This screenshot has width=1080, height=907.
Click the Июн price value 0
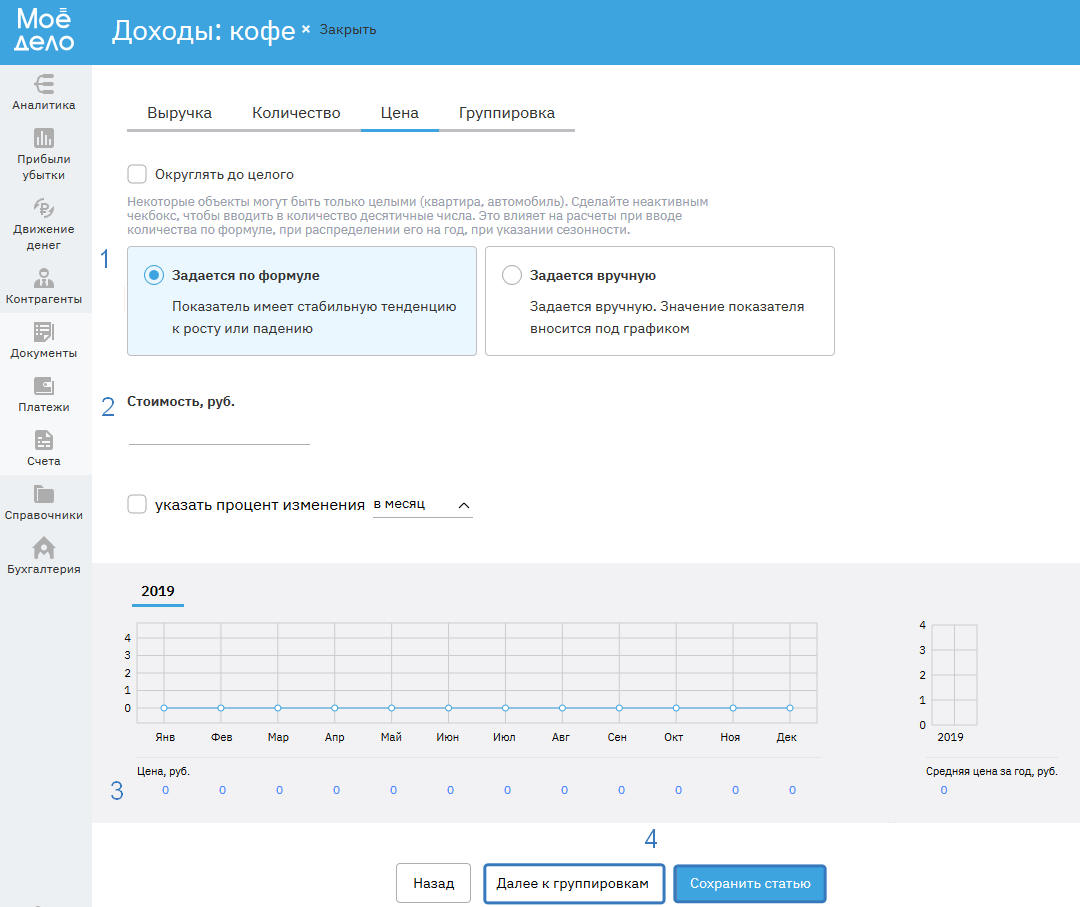coord(450,790)
